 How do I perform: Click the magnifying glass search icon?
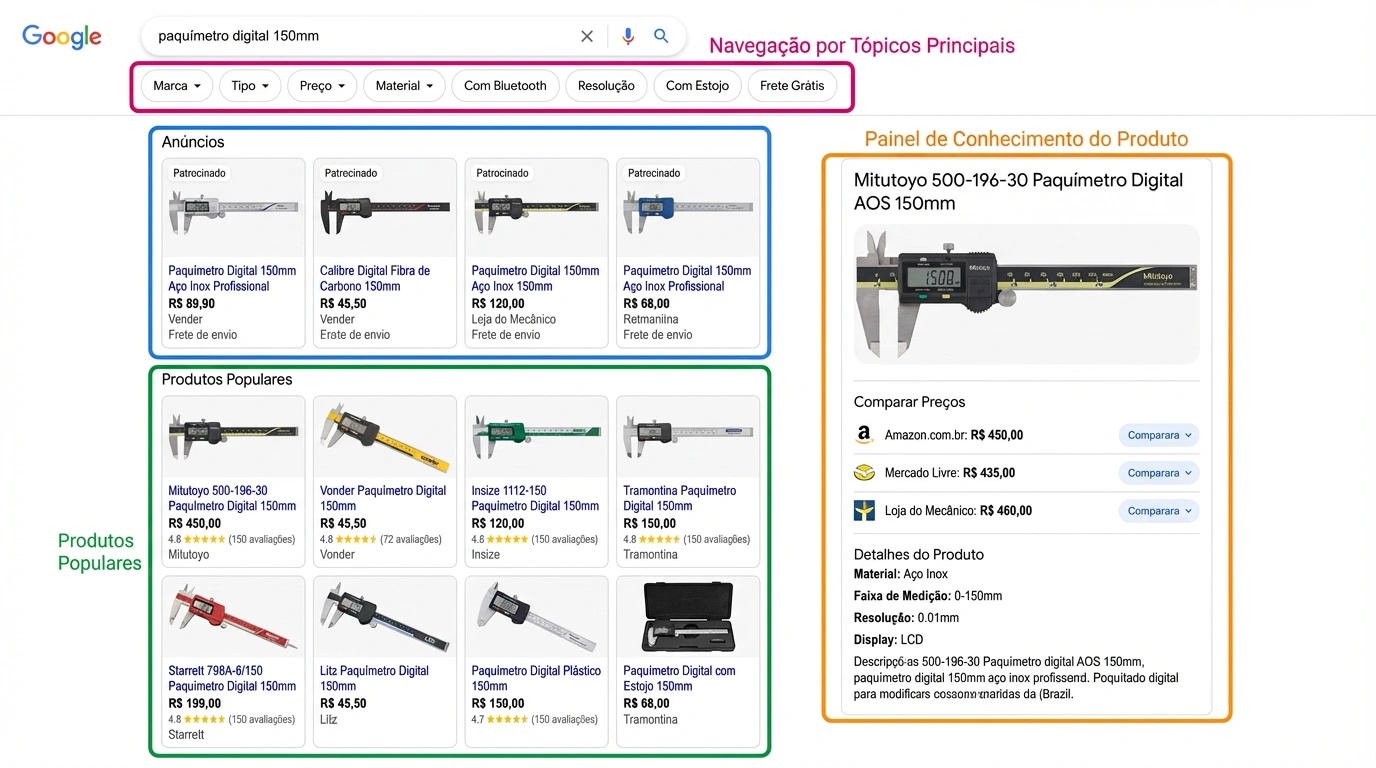pyautogui.click(x=661, y=36)
